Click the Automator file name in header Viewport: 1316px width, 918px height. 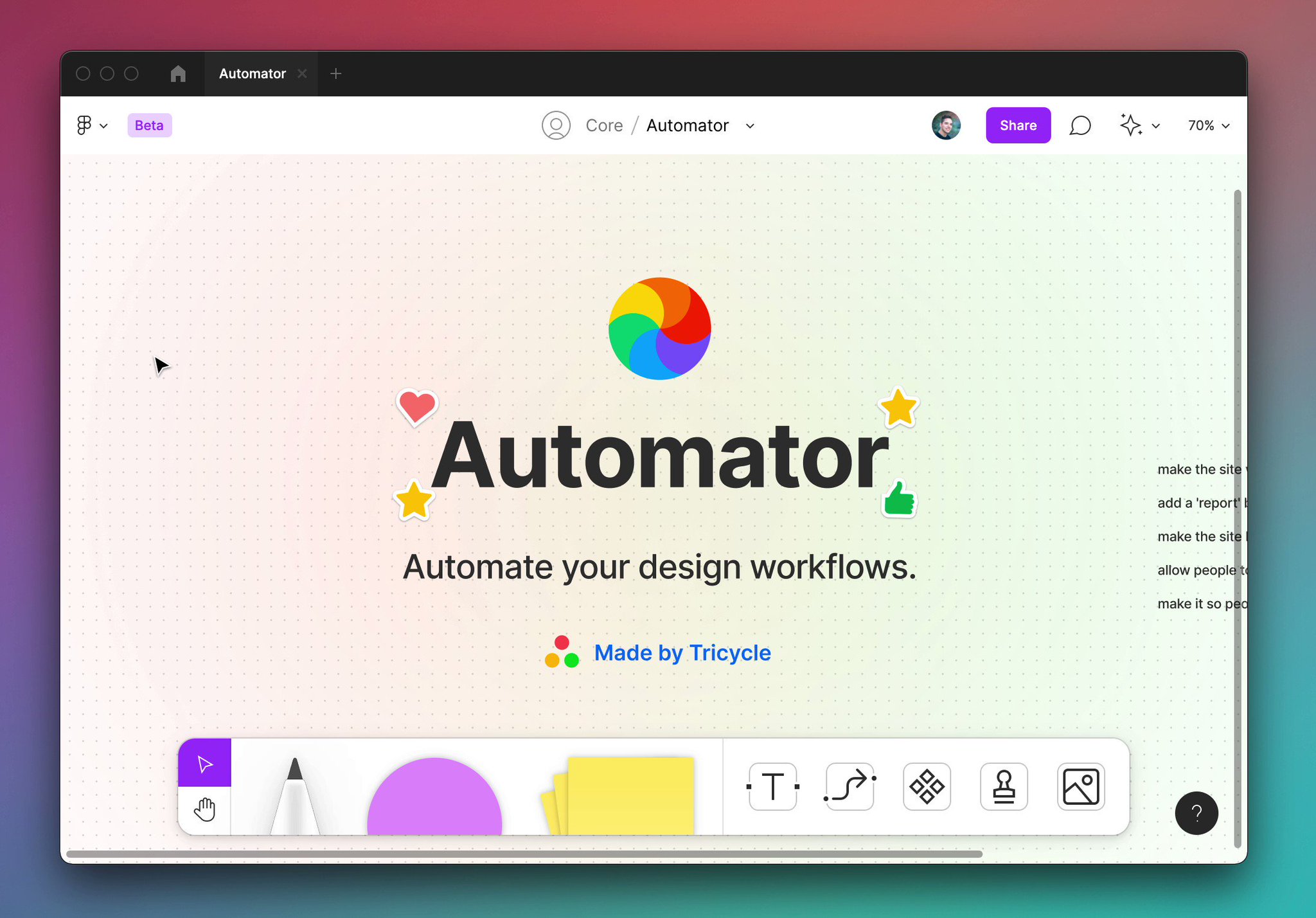click(687, 125)
